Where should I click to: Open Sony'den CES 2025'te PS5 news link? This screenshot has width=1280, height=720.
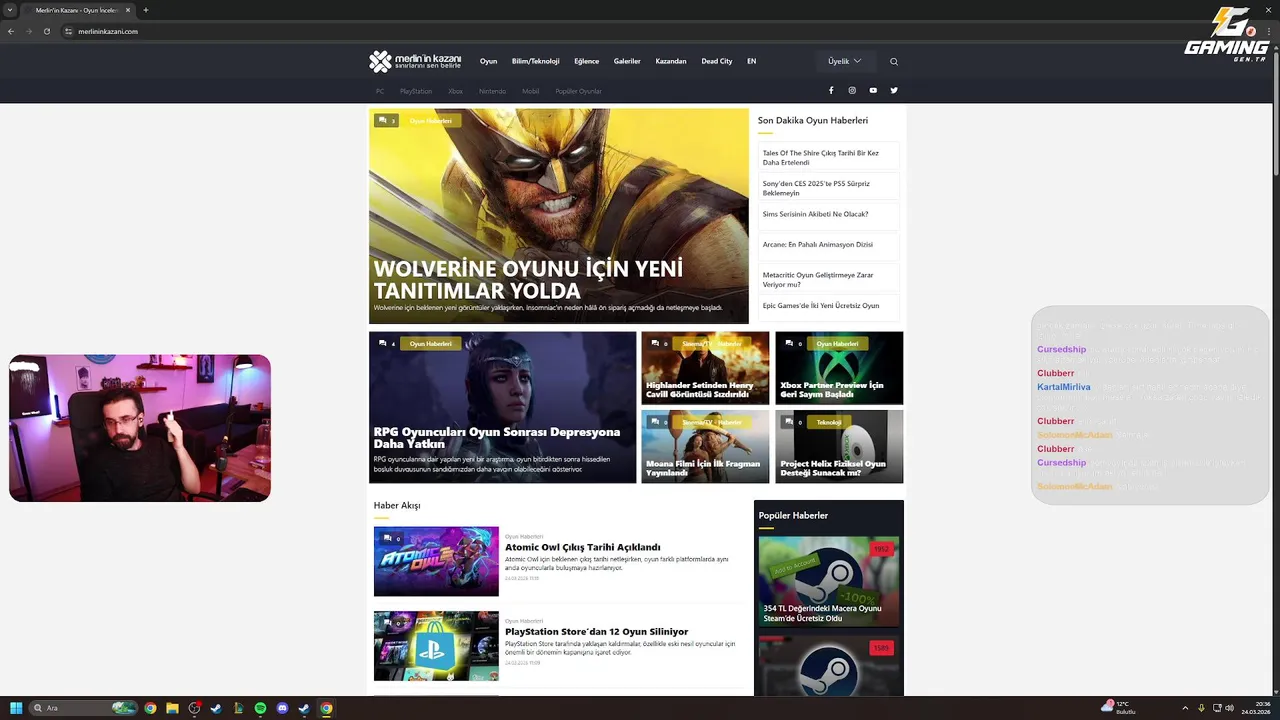[828, 188]
